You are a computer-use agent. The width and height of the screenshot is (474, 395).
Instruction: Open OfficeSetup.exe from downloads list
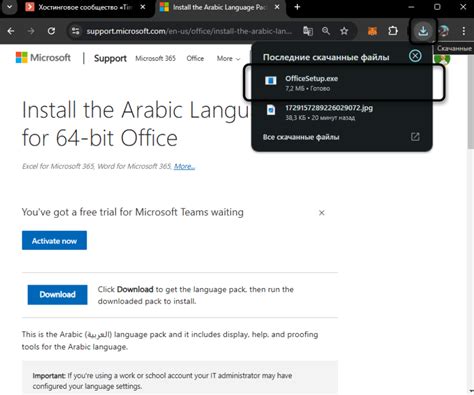pos(344,83)
